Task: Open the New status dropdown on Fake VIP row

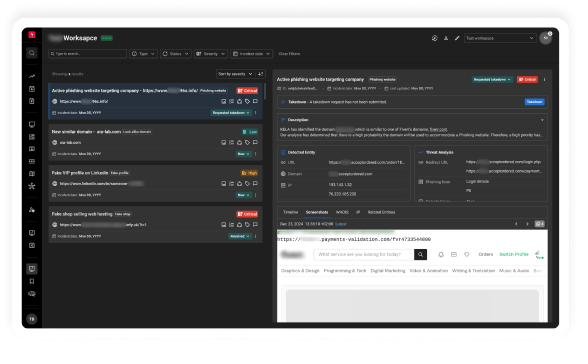Action: (243, 195)
